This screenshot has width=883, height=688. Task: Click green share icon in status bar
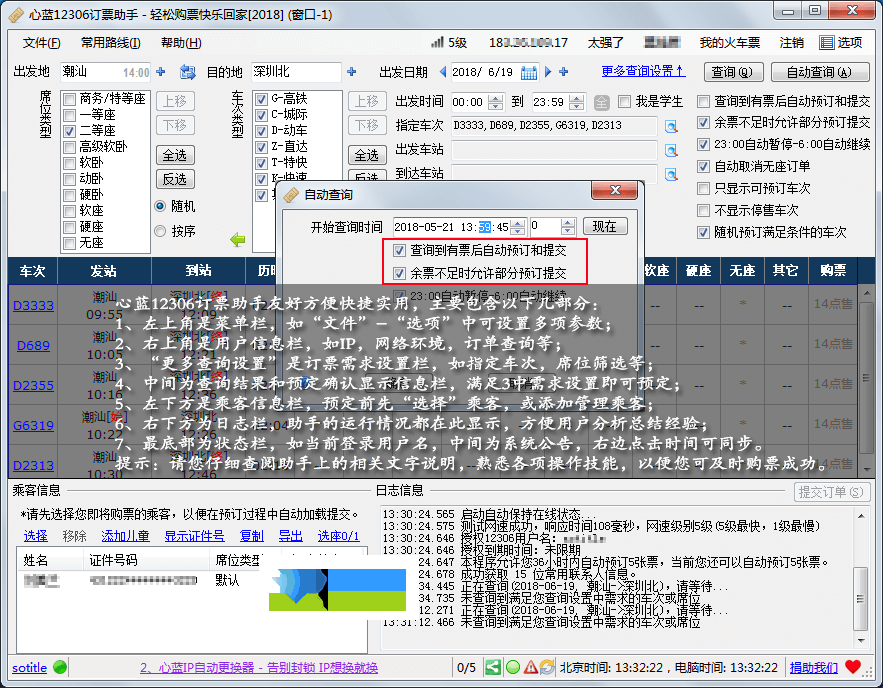tap(493, 668)
